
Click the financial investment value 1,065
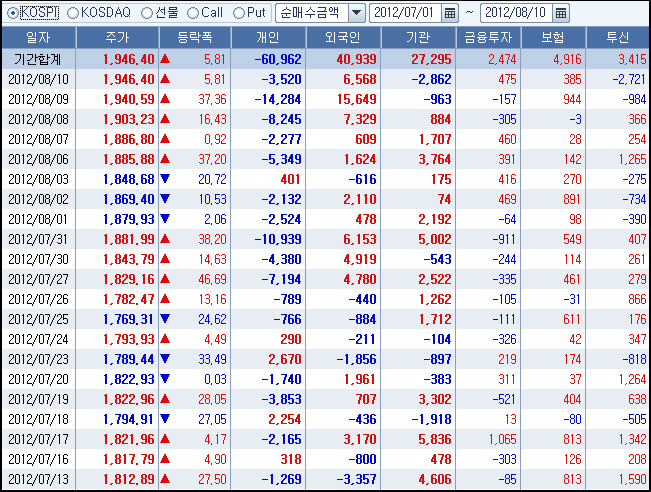click(502, 439)
